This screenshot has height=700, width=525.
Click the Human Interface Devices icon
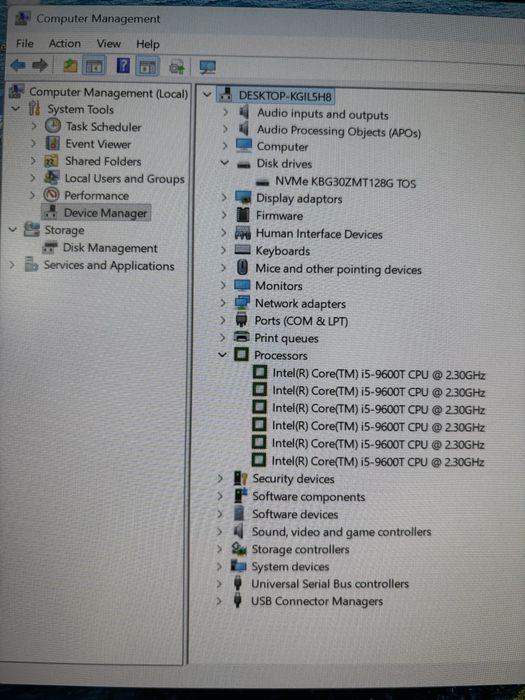pyautogui.click(x=242, y=233)
